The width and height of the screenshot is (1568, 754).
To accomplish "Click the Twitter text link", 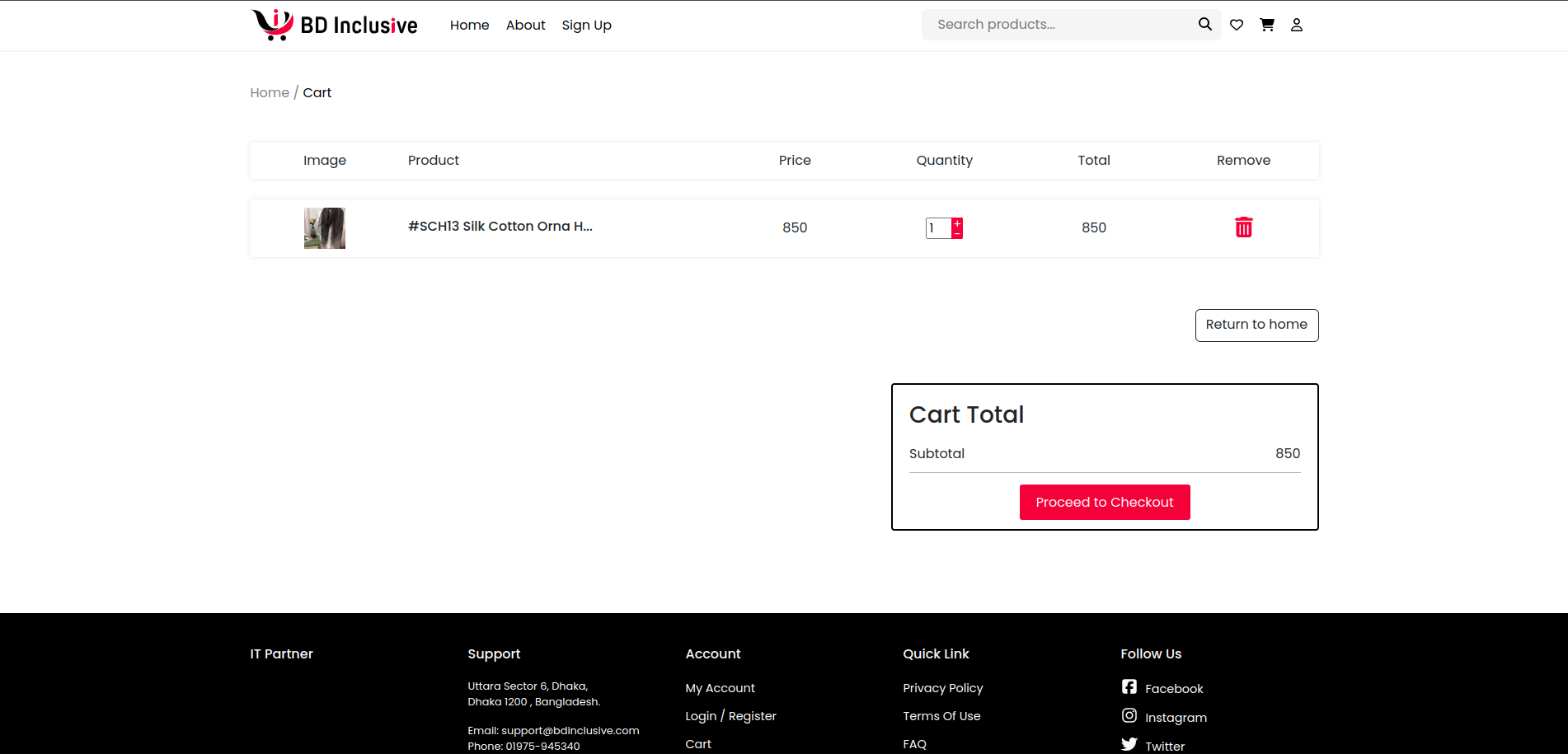I will pyautogui.click(x=1165, y=747).
